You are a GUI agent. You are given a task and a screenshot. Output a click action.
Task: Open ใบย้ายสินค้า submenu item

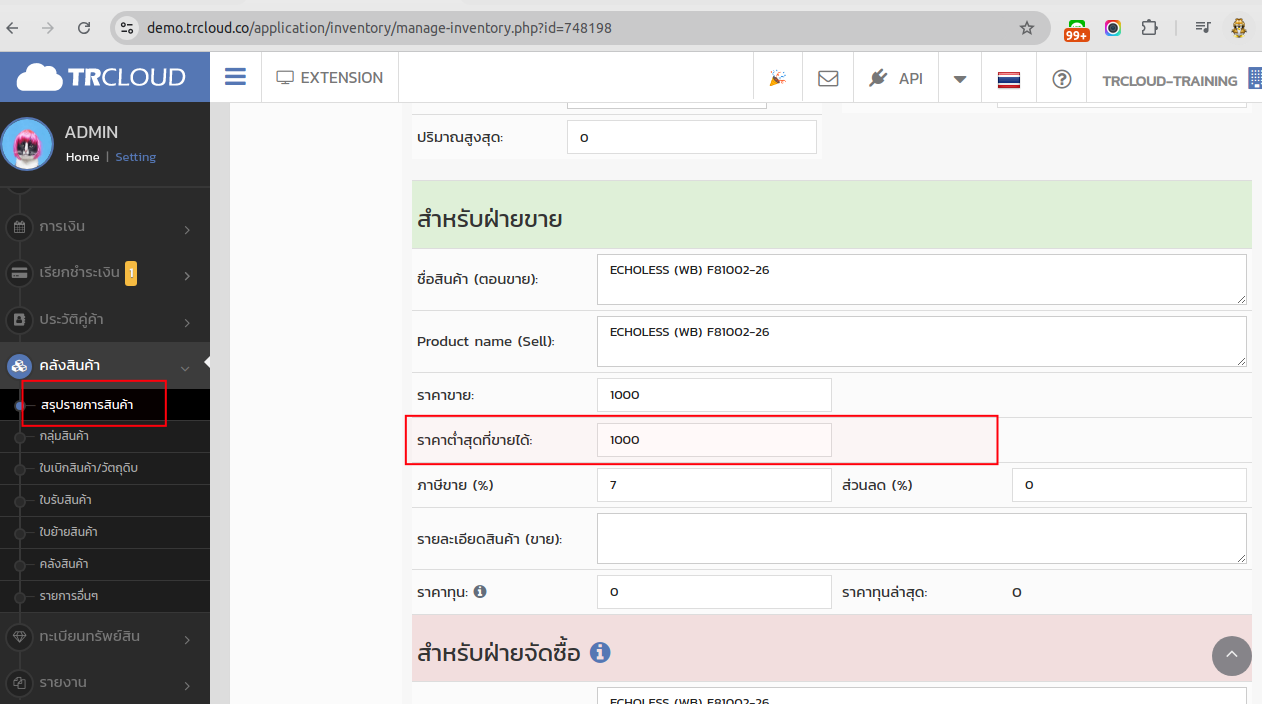coord(68,532)
